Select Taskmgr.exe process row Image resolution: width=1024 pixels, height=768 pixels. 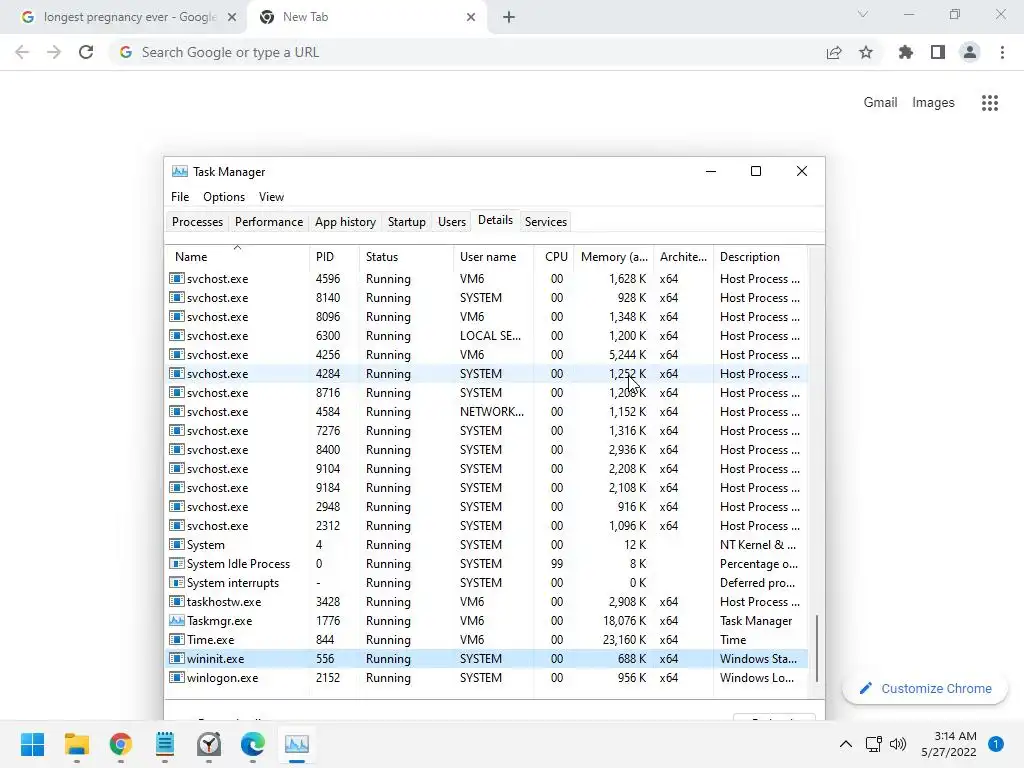point(487,621)
